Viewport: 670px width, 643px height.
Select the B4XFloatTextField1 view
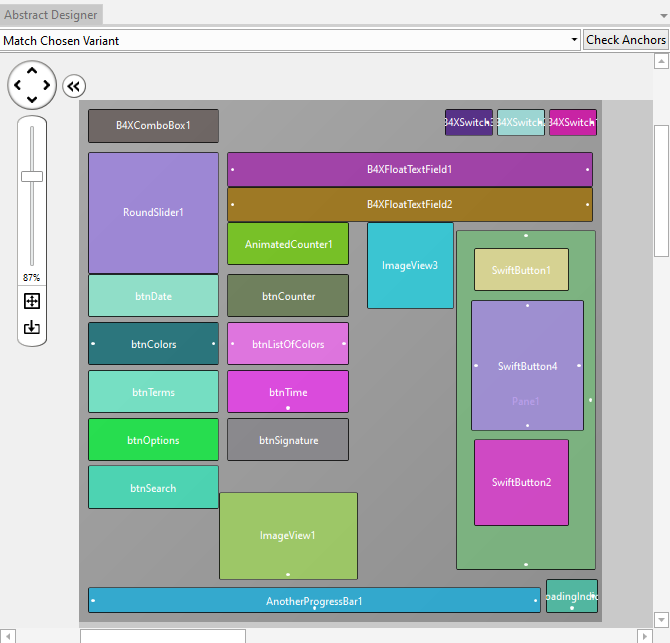coord(410,170)
